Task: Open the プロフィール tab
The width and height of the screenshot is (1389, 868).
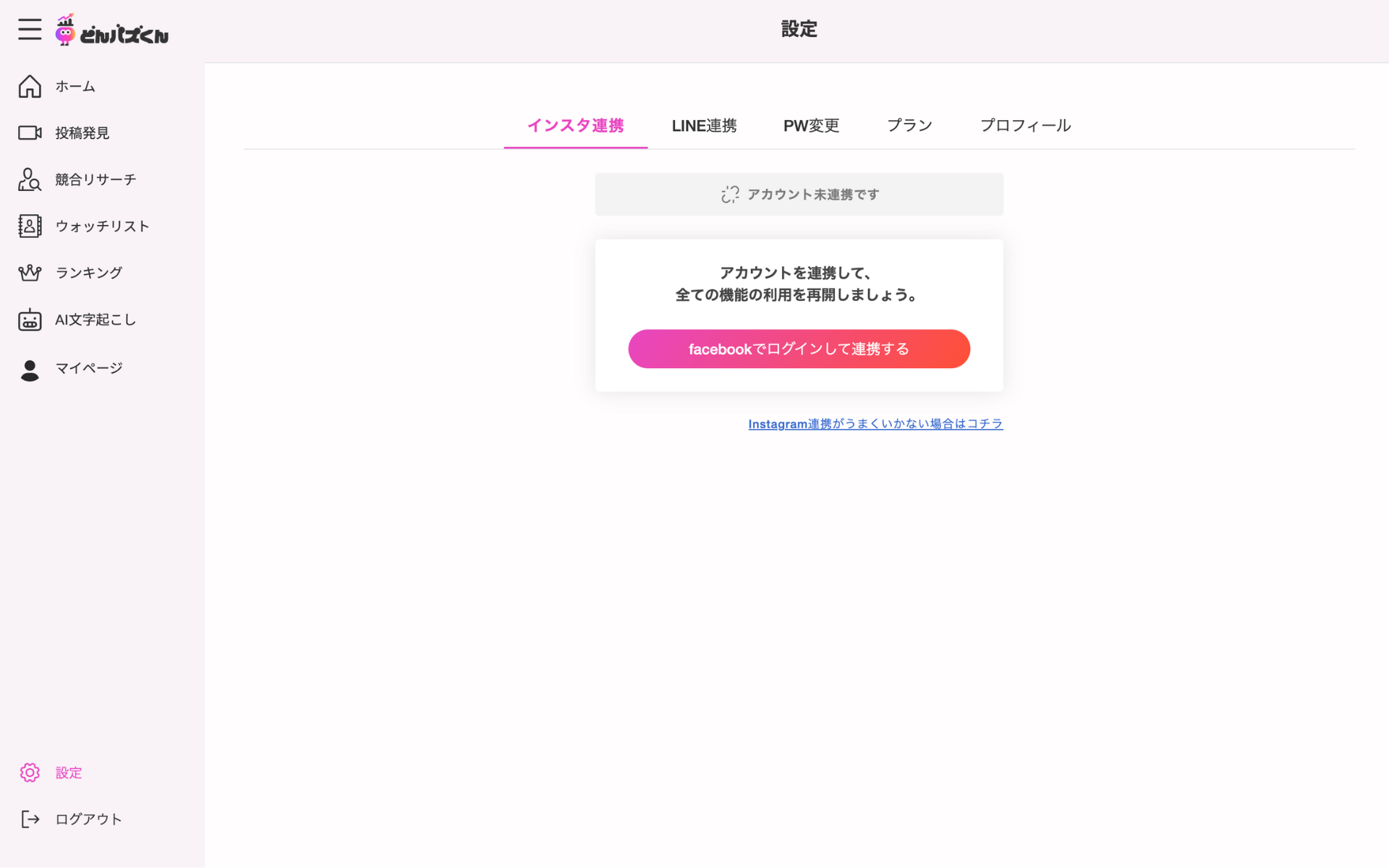Action: point(1025,126)
